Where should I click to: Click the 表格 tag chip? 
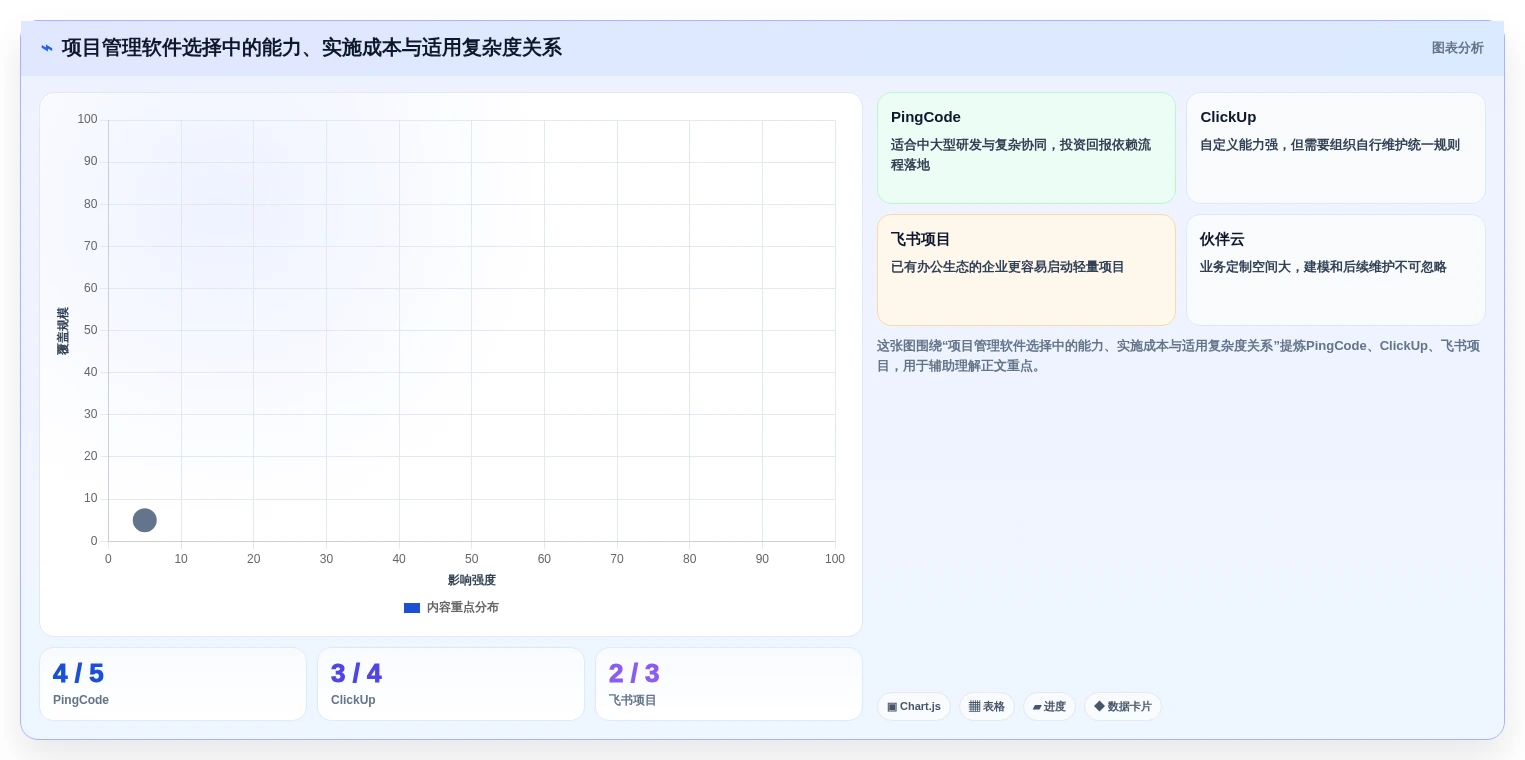point(987,707)
